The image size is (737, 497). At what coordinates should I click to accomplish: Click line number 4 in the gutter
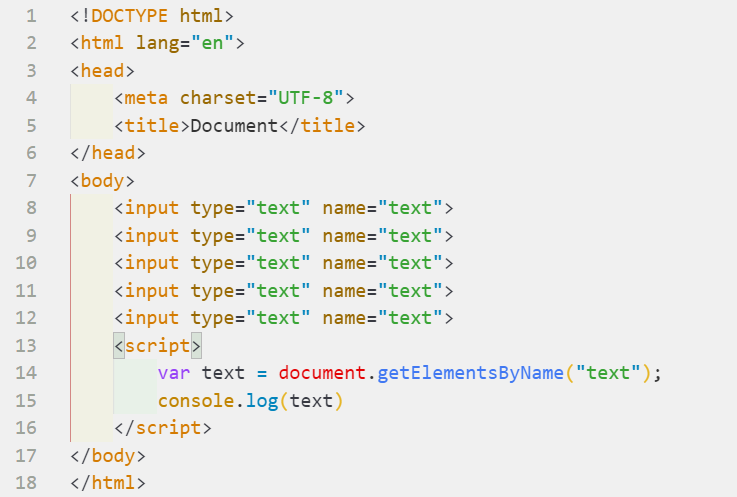[31, 98]
